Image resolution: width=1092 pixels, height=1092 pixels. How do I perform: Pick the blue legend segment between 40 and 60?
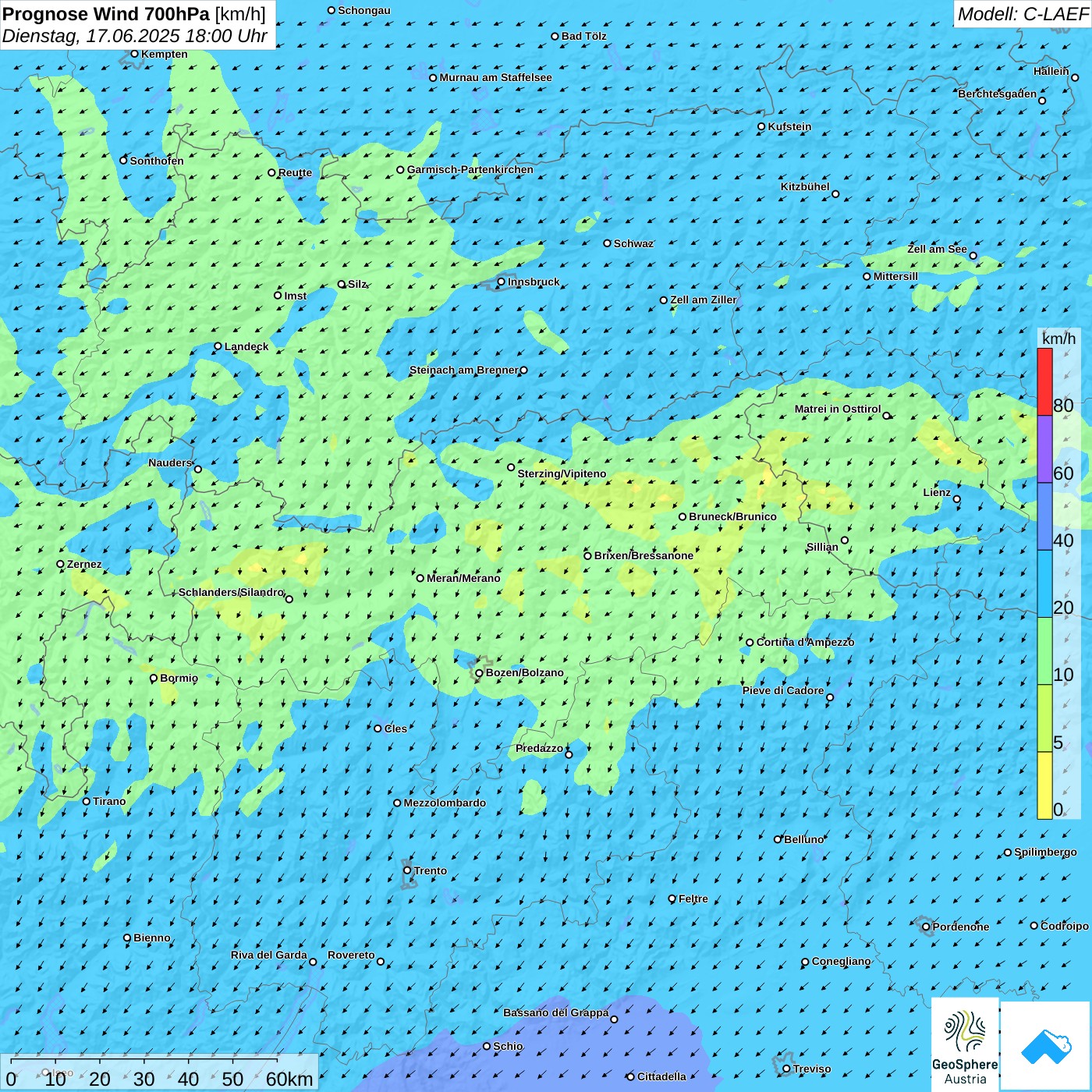pos(1044,516)
